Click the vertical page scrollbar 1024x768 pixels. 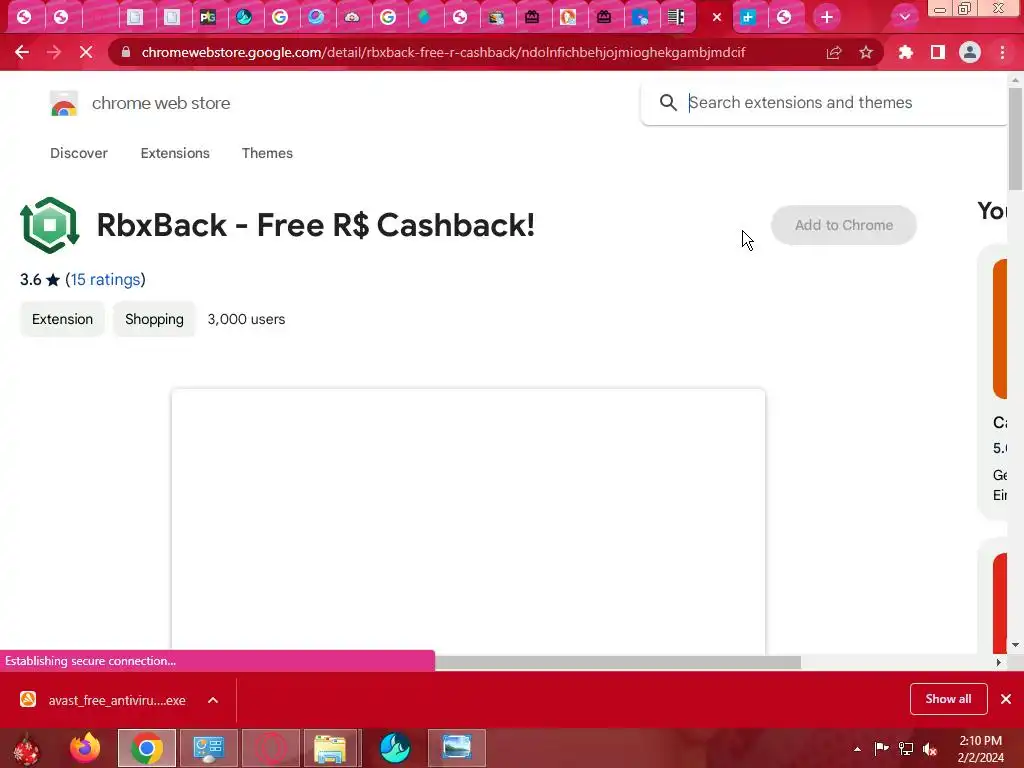point(1015,138)
